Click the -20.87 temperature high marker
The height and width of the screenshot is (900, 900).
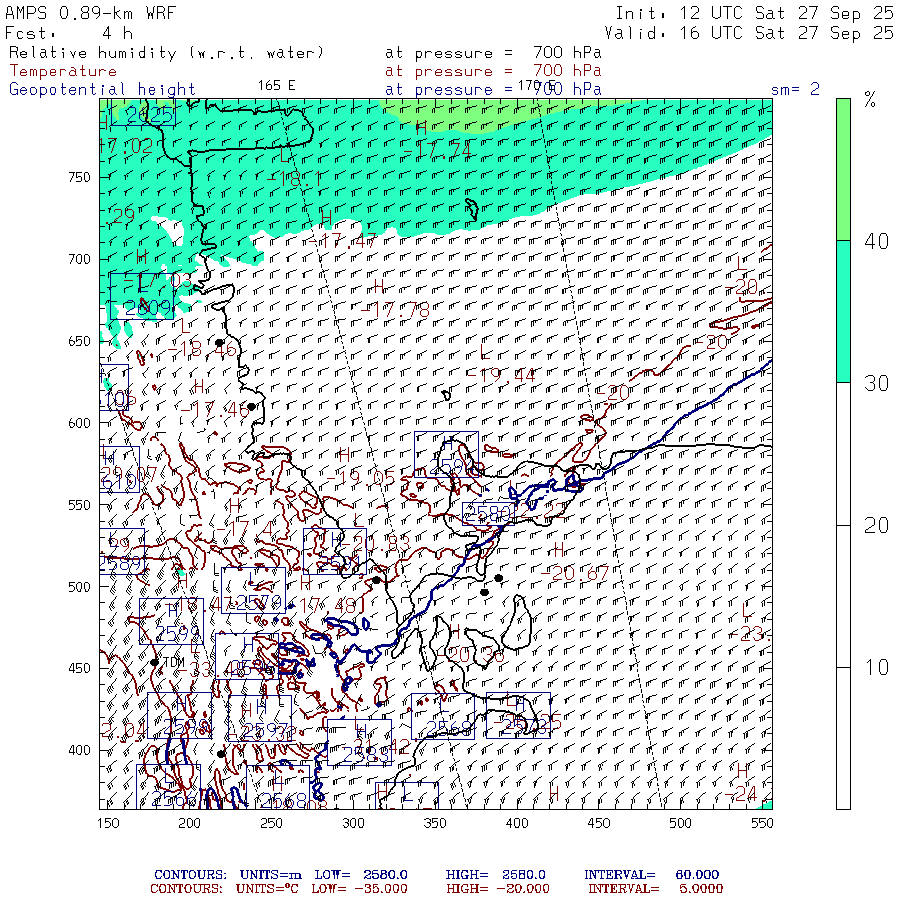pos(579,573)
